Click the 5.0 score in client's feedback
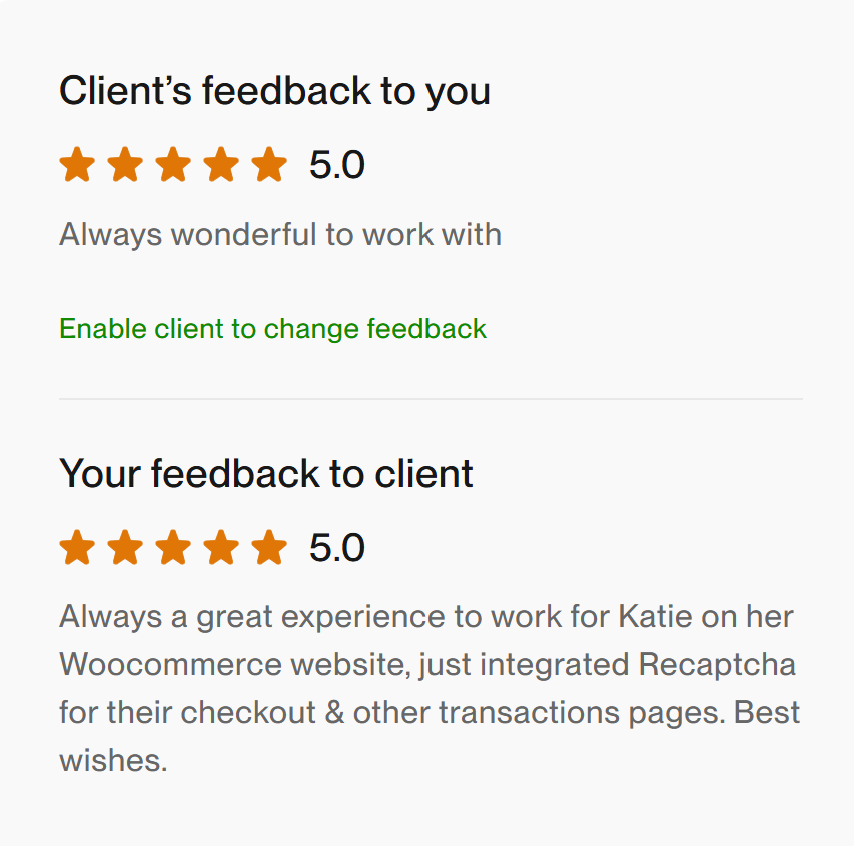The image size is (854, 846). [337, 165]
